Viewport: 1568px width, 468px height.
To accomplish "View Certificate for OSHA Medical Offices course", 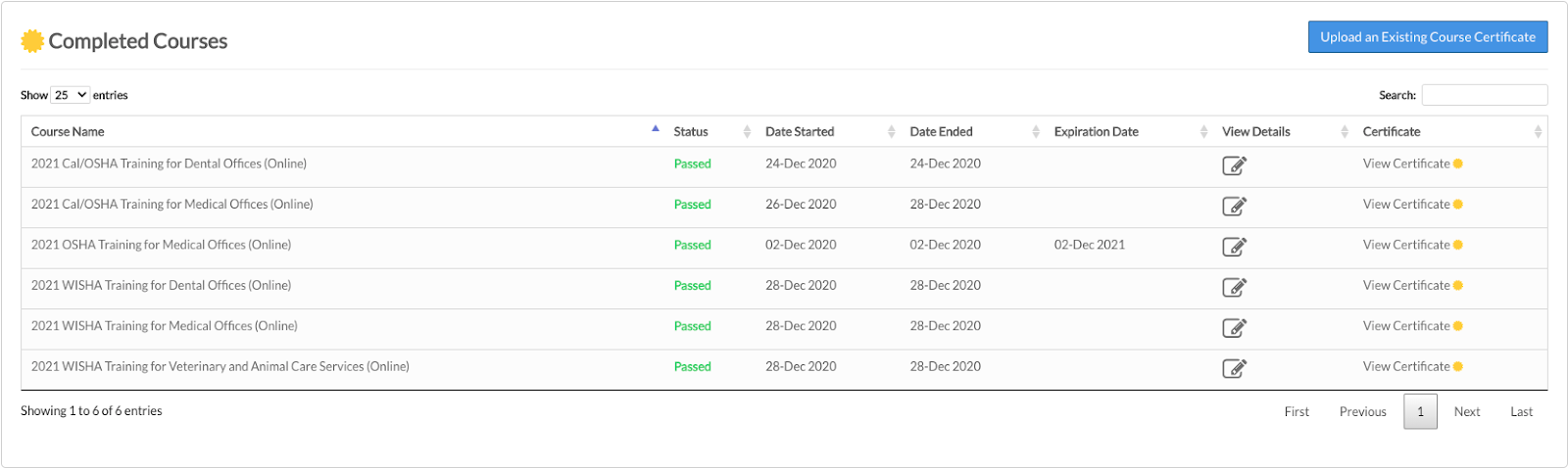I will (x=1405, y=245).
